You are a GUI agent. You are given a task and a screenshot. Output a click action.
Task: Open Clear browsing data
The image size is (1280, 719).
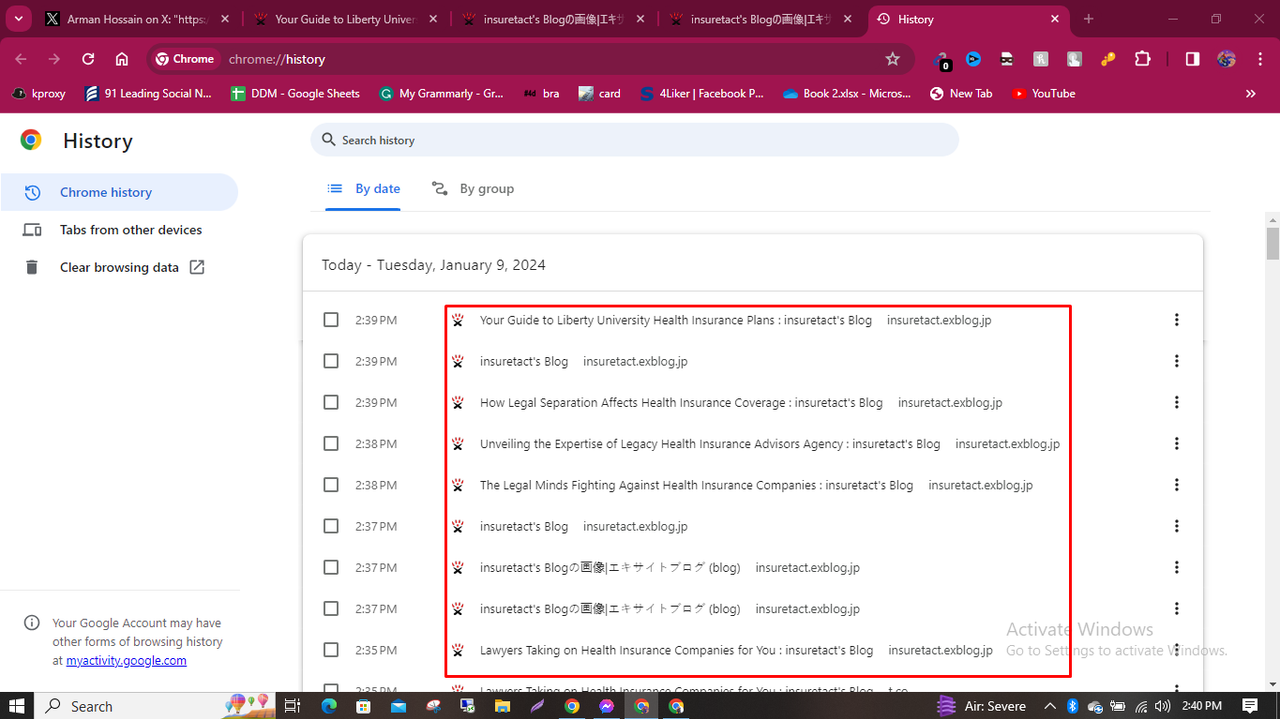pos(119,267)
